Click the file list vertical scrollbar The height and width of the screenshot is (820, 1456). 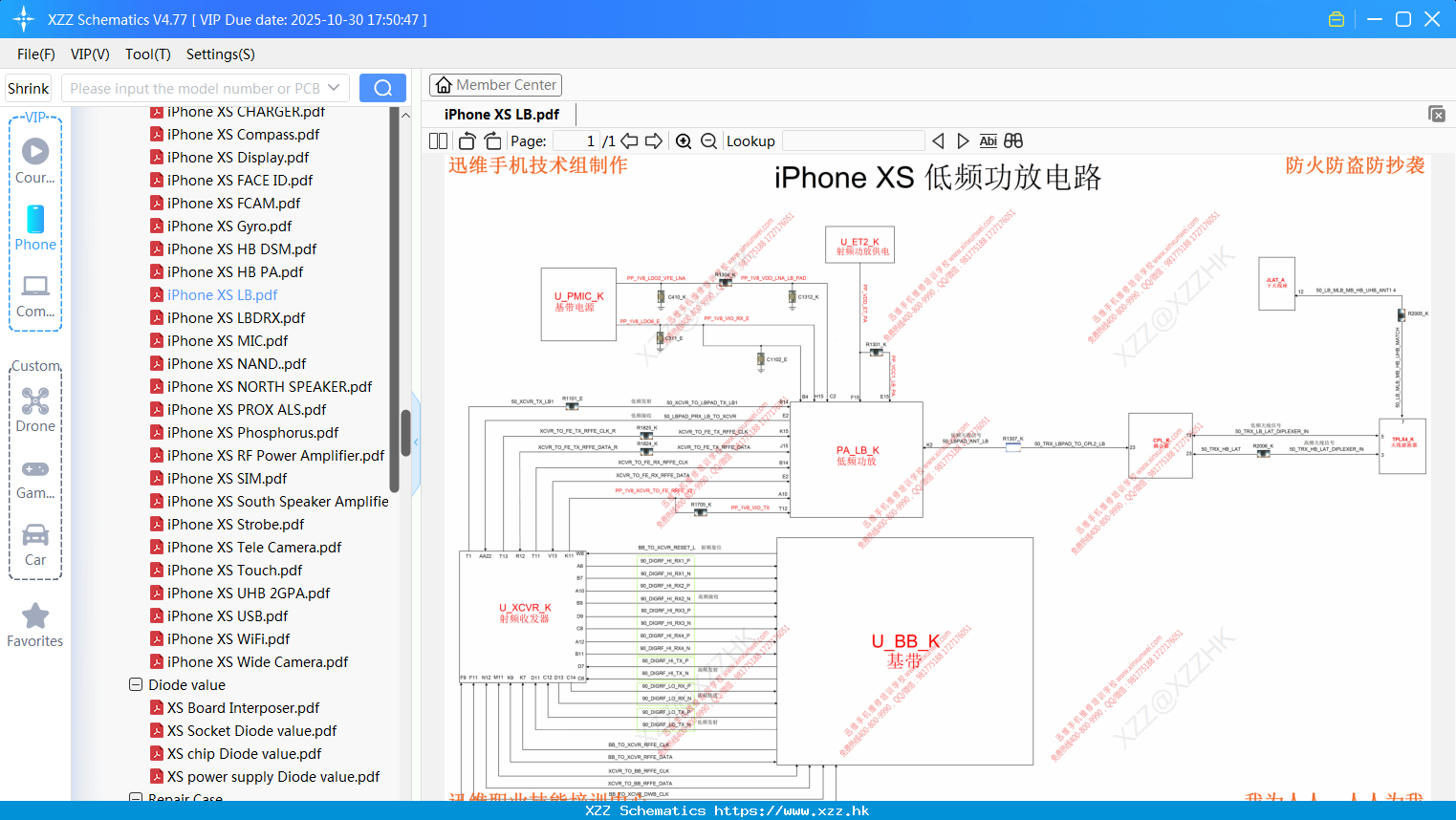pos(405,435)
